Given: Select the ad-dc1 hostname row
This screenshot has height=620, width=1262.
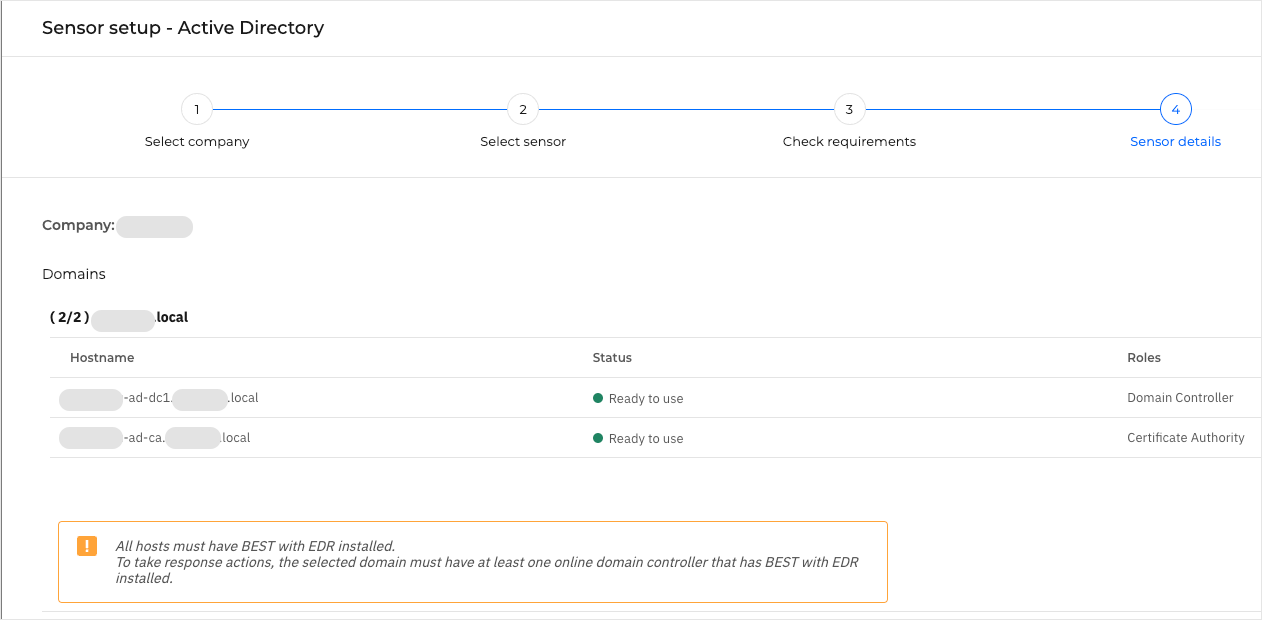Looking at the screenshot, I should (x=159, y=398).
